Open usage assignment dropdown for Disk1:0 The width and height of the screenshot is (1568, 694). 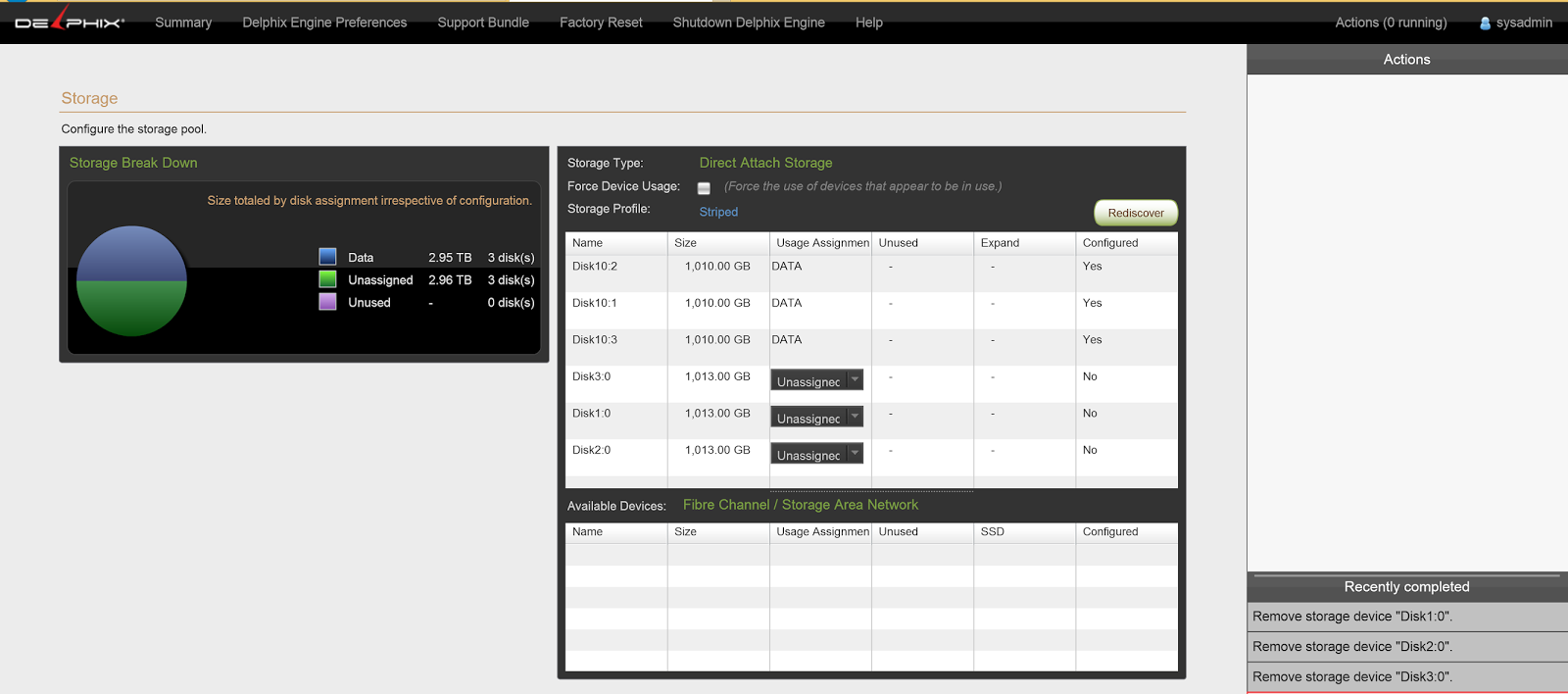pyautogui.click(x=816, y=418)
